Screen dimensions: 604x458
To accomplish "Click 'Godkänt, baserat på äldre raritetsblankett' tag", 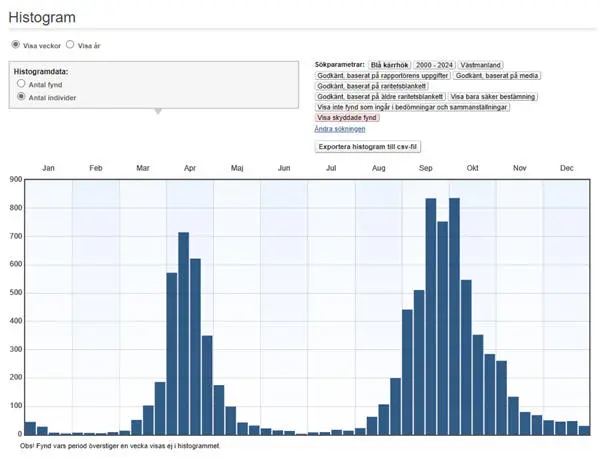I will coord(379,97).
